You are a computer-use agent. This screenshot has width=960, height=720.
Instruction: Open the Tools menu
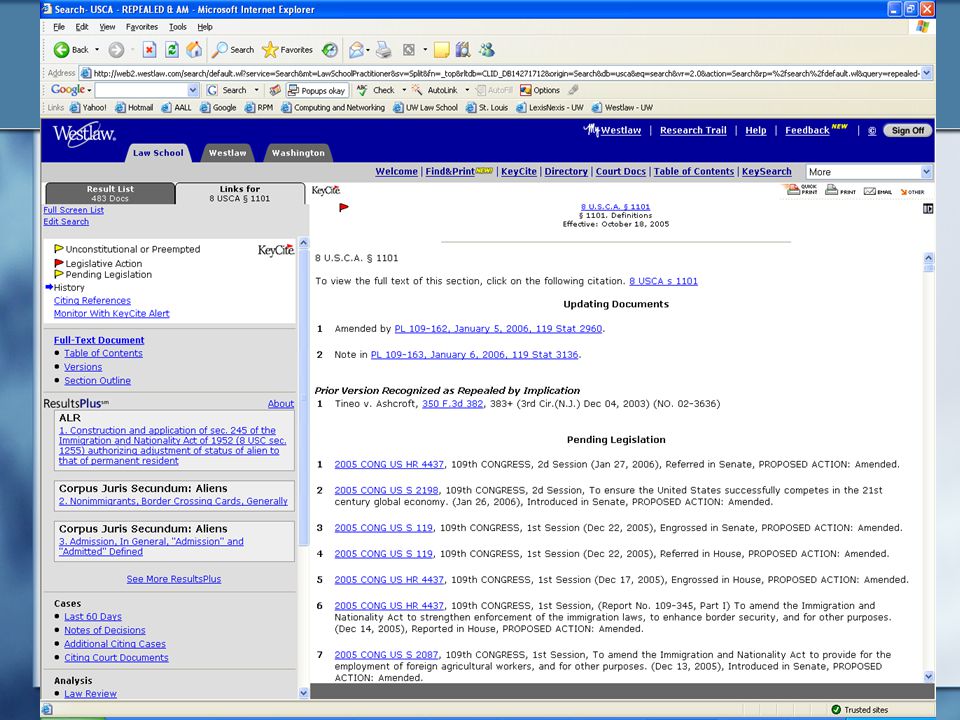pyautogui.click(x=178, y=27)
